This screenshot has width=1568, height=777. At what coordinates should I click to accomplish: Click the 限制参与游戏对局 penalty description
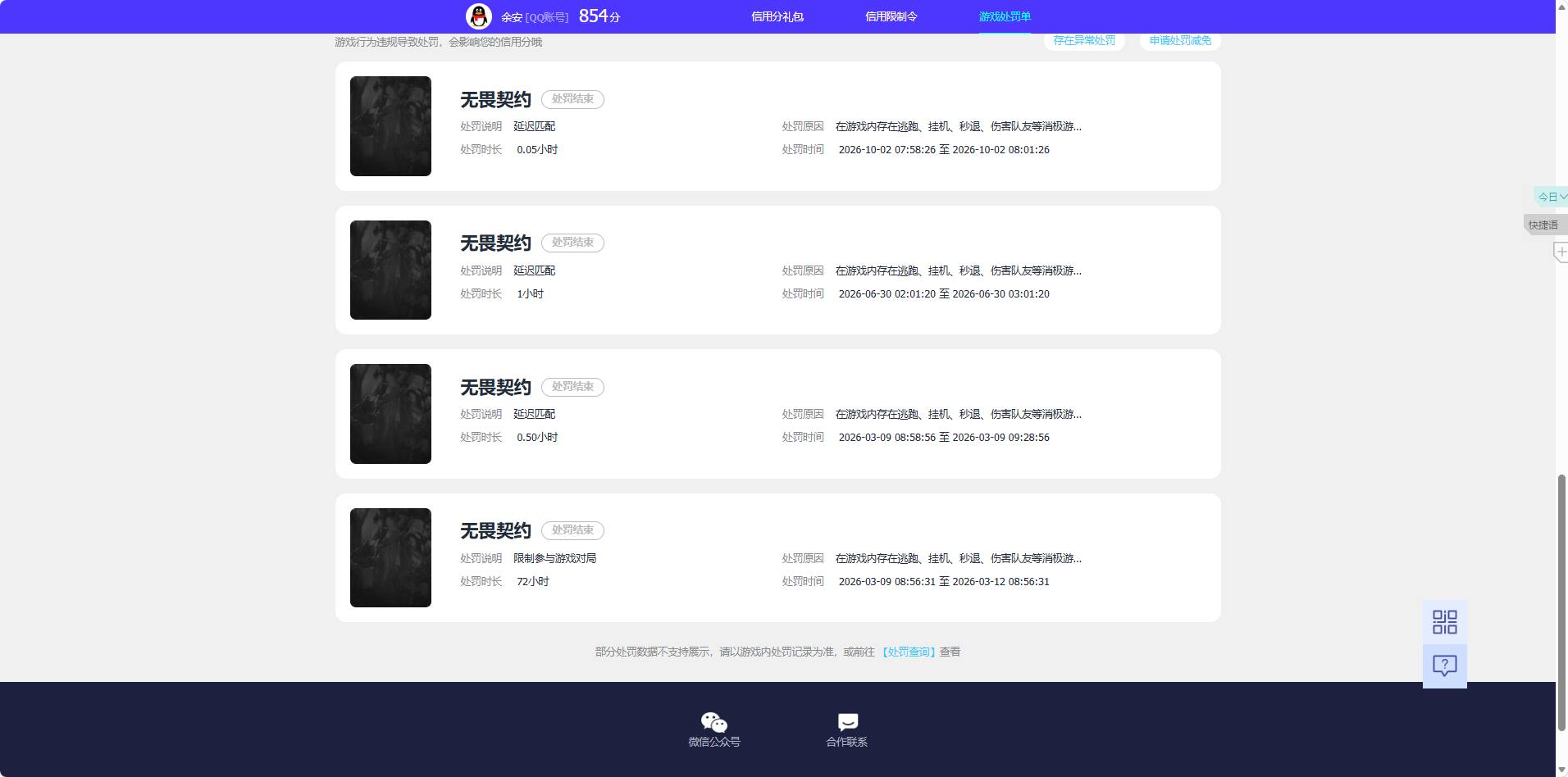[x=554, y=558]
